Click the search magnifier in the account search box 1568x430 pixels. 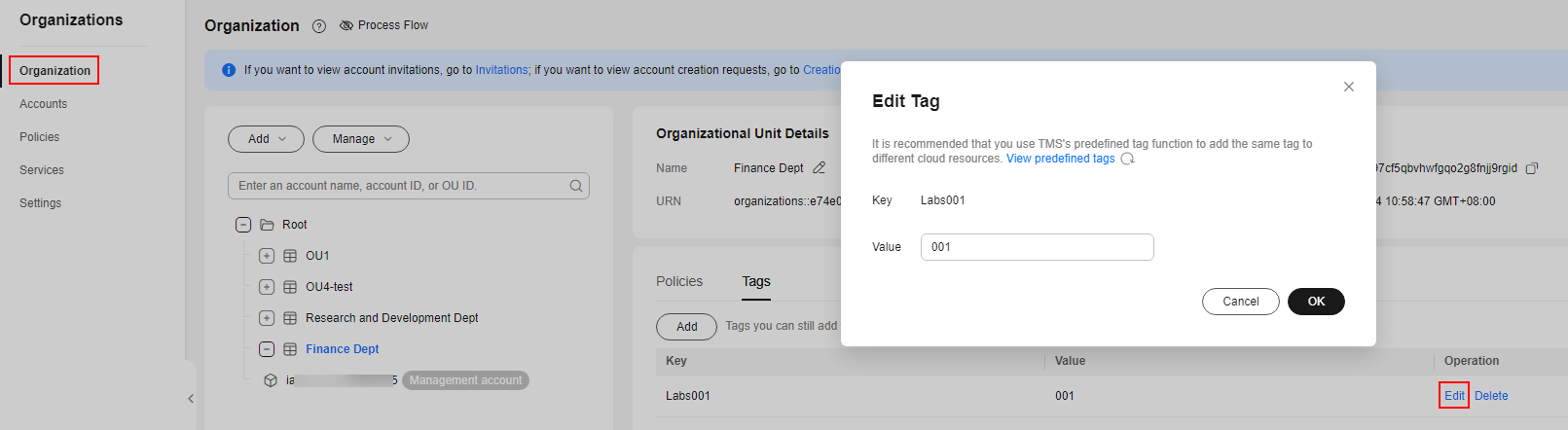576,186
